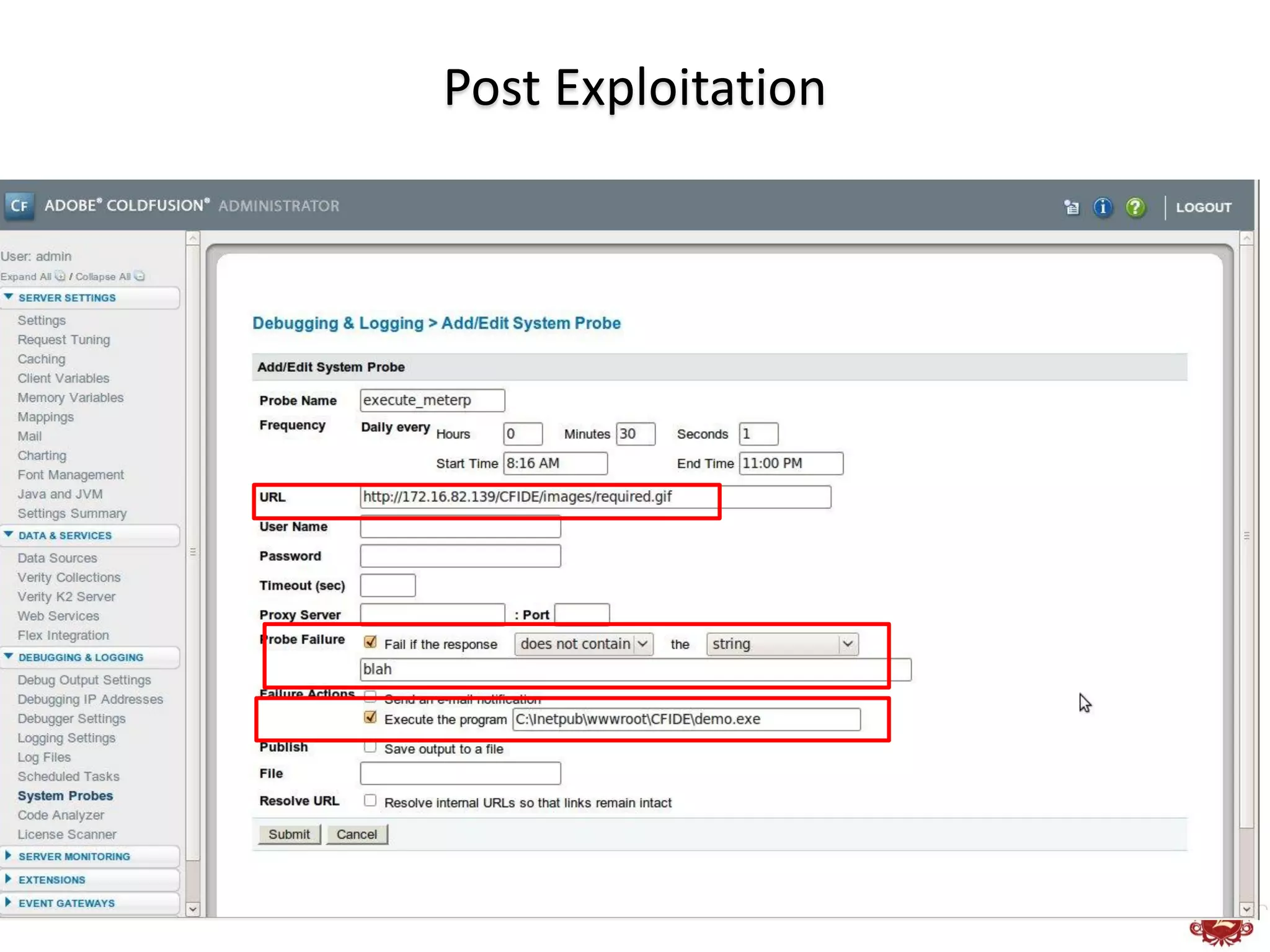Open Java and JVM settings

(60, 494)
